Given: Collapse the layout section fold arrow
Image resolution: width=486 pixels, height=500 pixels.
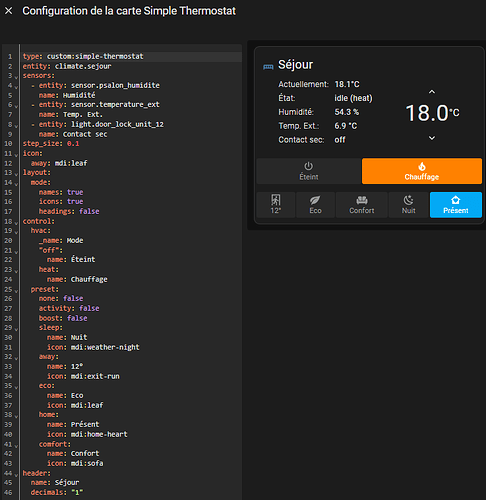Looking at the screenshot, I should tap(16, 174).
